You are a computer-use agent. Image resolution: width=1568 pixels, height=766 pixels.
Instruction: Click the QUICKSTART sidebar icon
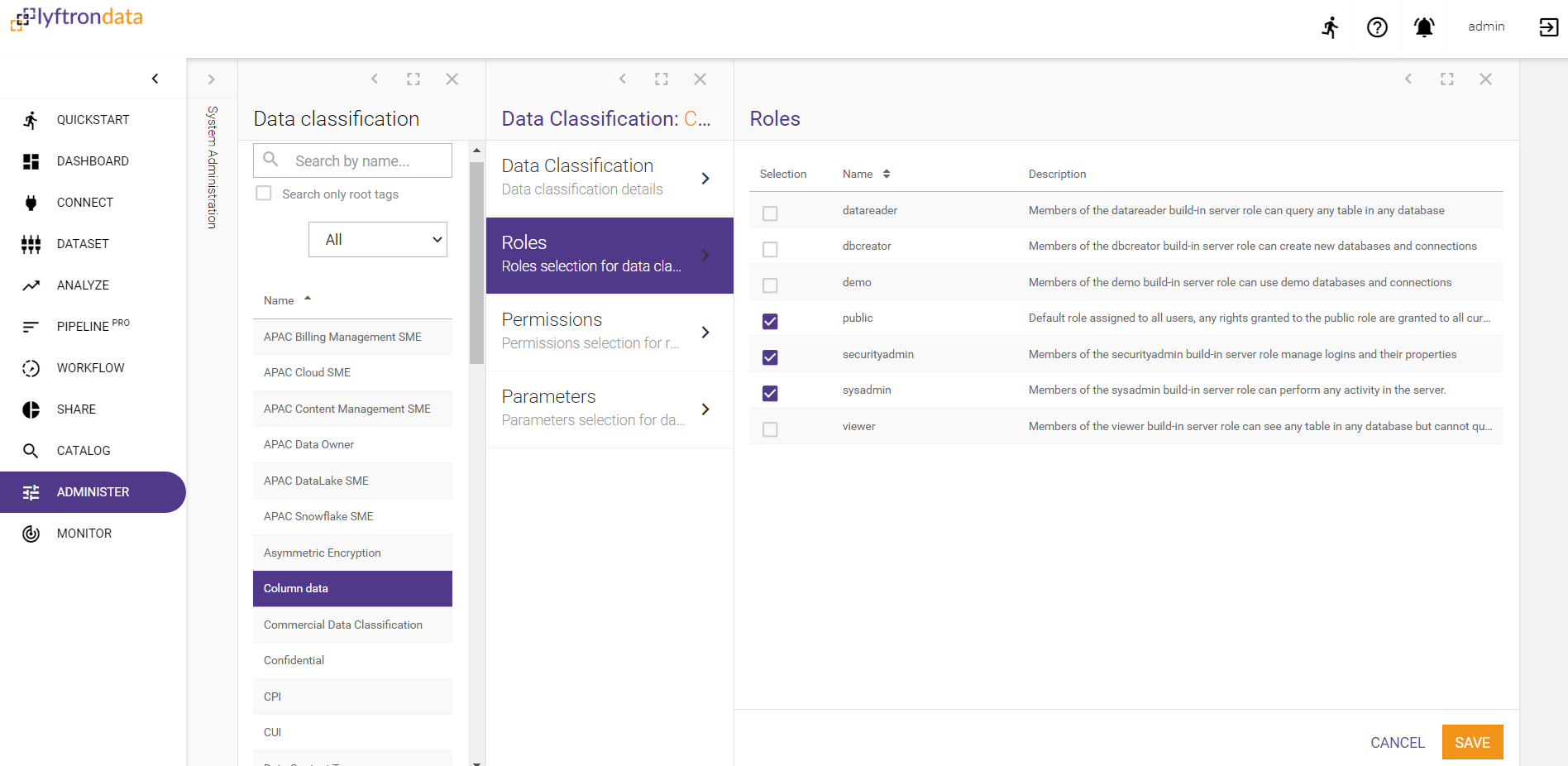click(31, 120)
